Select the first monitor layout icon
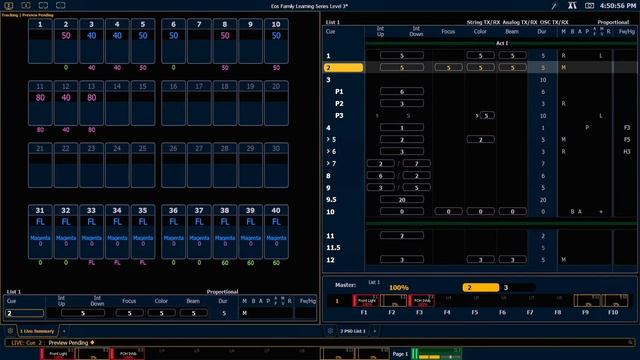 [x=9, y=5]
